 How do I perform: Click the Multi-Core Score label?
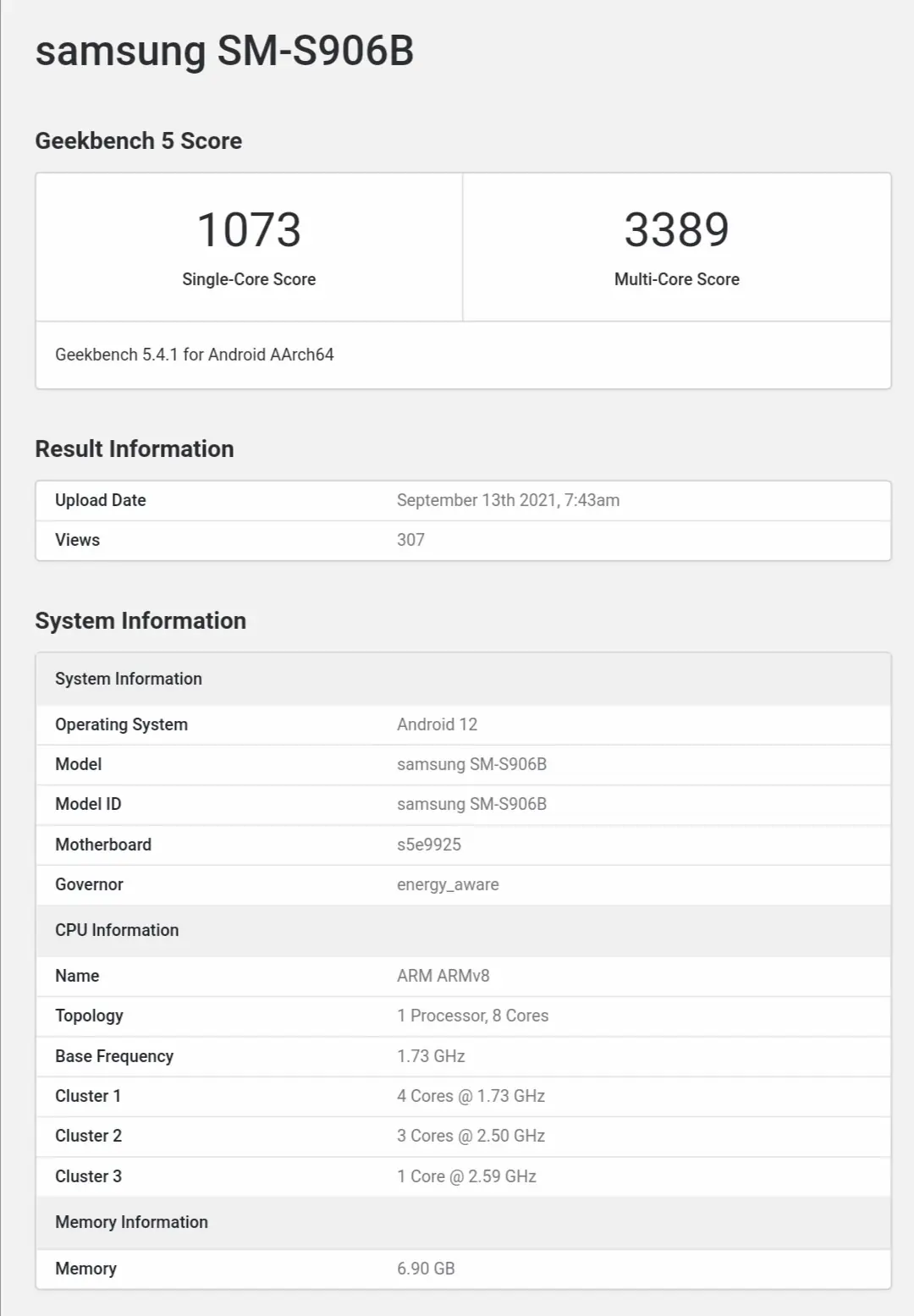click(x=677, y=279)
